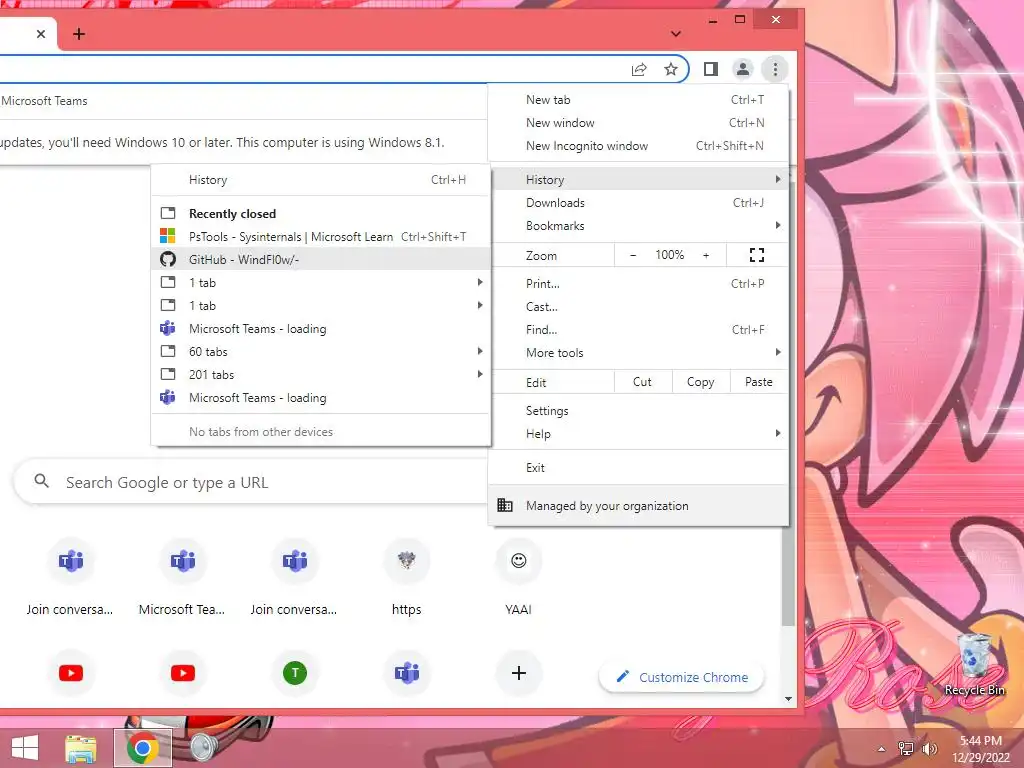
Task: Click the Copy button
Action: tap(700, 382)
